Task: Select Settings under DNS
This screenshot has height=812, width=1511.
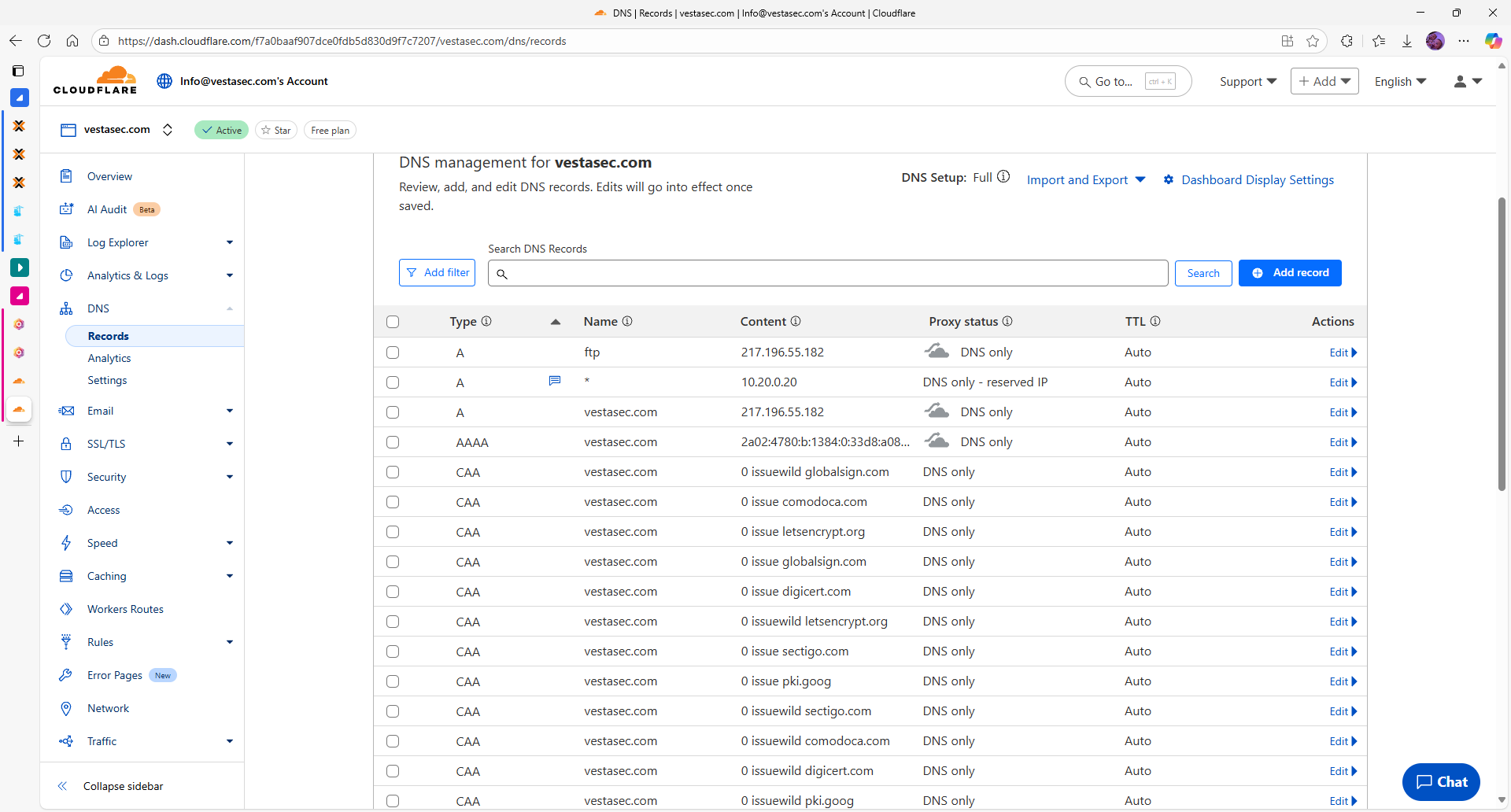Action: pos(107,380)
